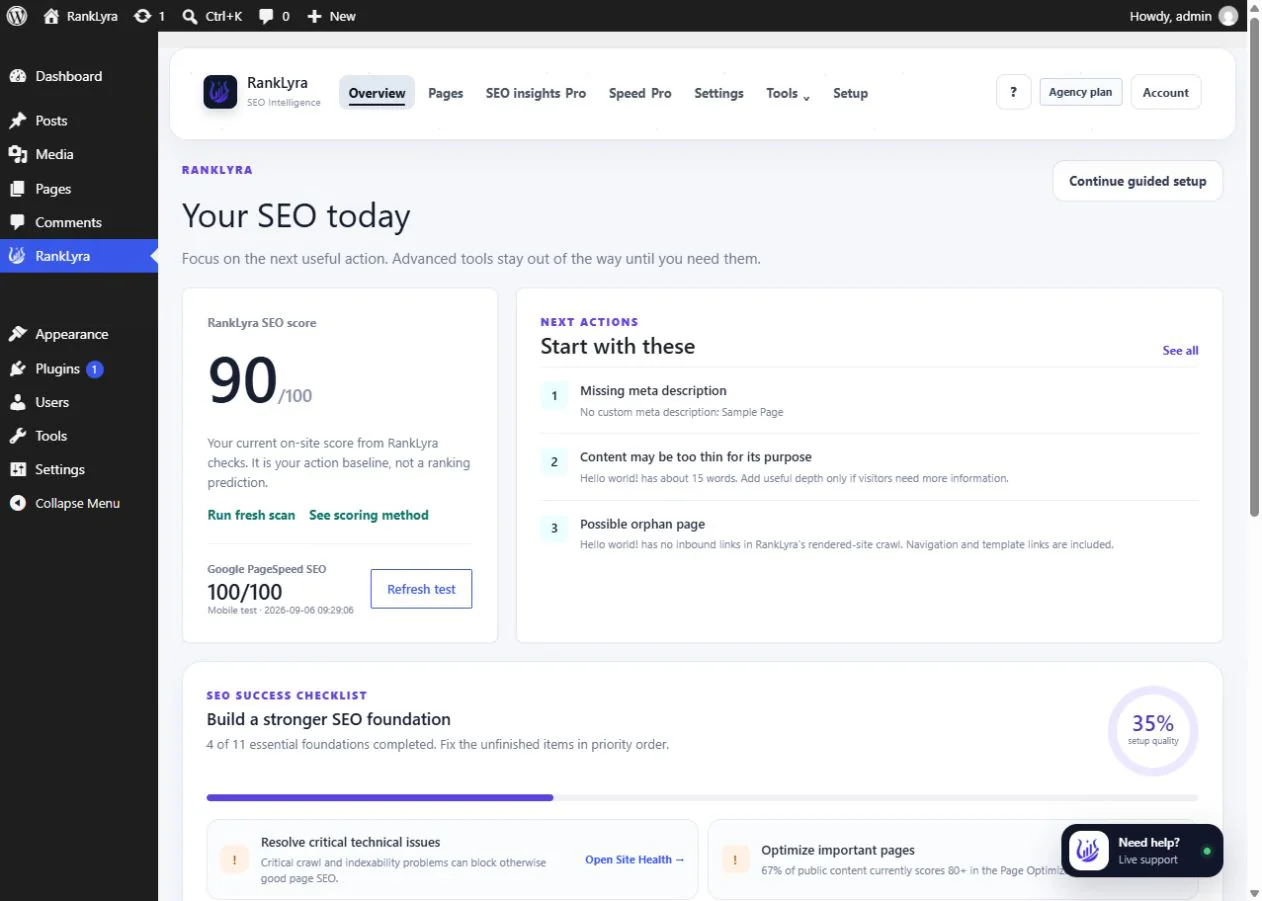
Task: Open Missing meta description action
Action: coord(869,400)
